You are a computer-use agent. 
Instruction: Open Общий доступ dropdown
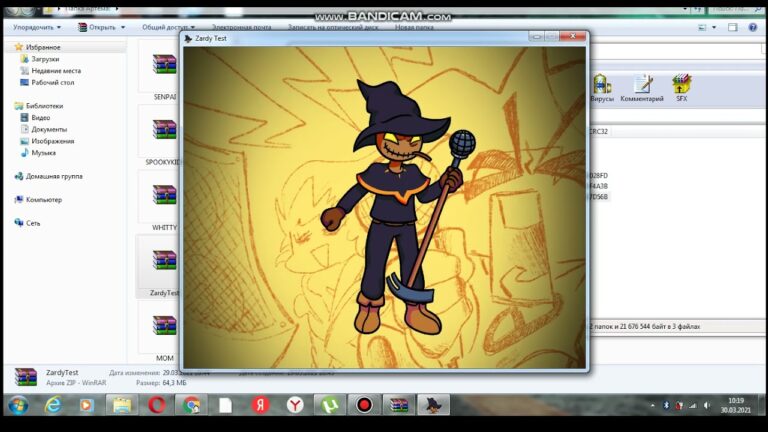click(168, 27)
